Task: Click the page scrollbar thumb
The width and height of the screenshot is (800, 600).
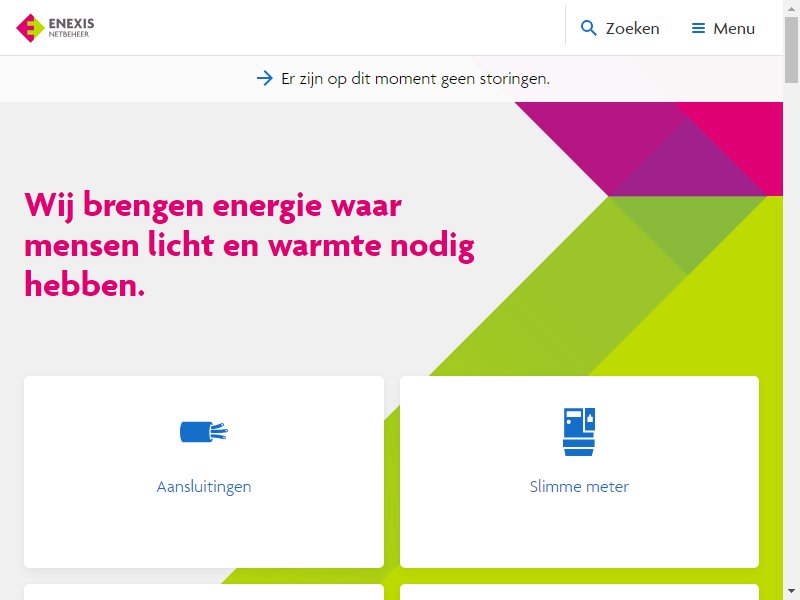Action: click(791, 49)
